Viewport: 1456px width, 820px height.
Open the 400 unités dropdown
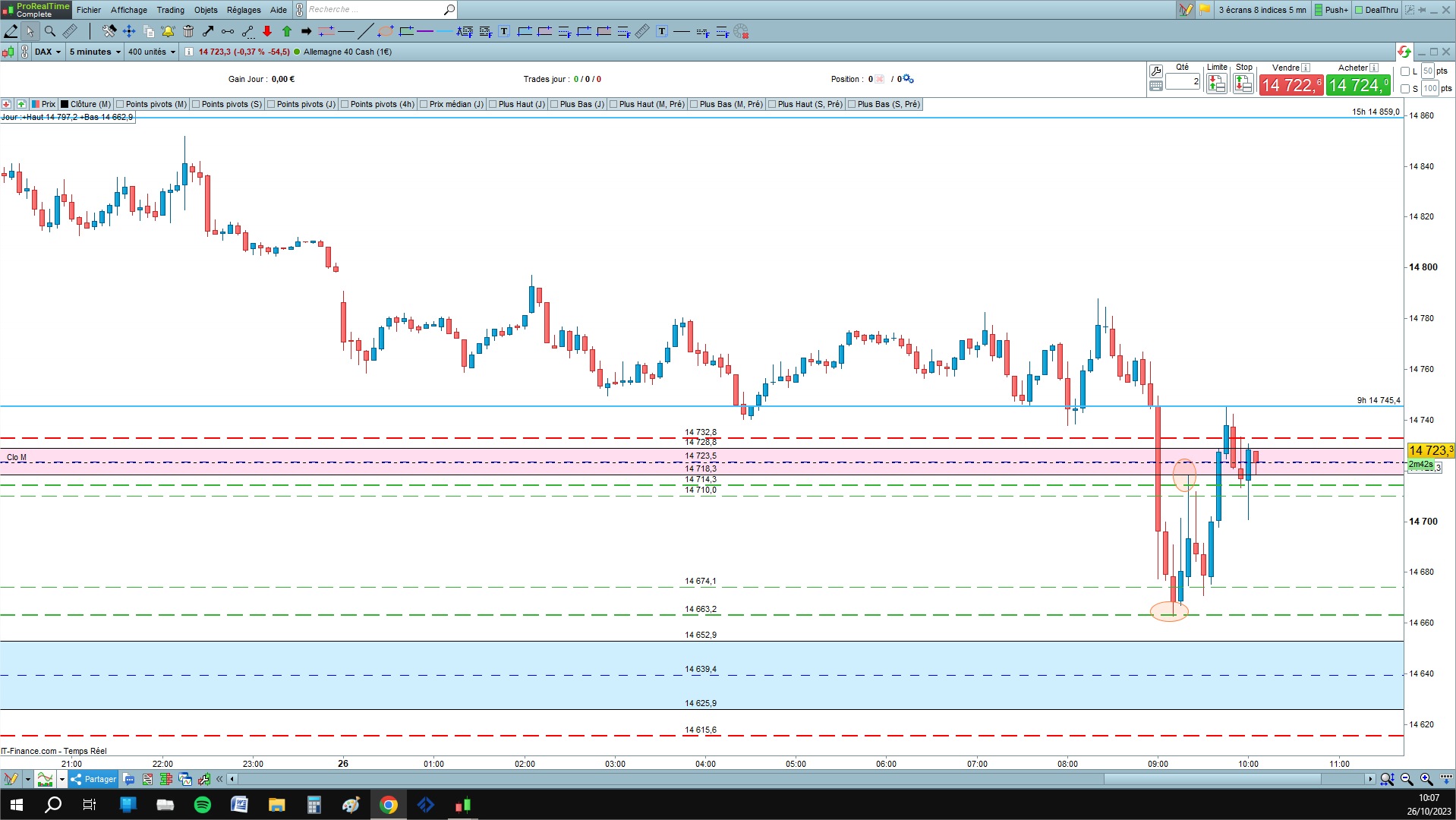pos(152,52)
